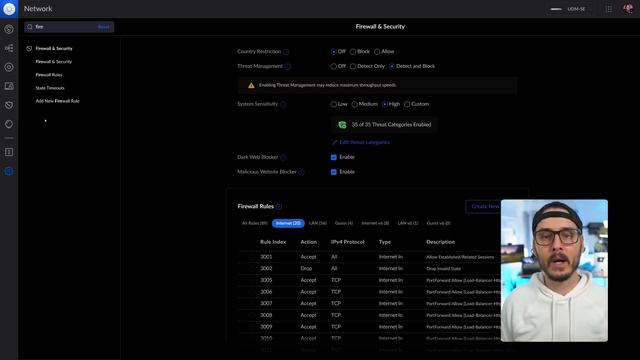The height and width of the screenshot is (360, 640).
Task: Click pencil icon beside Edit threat categories
Action: [335, 142]
